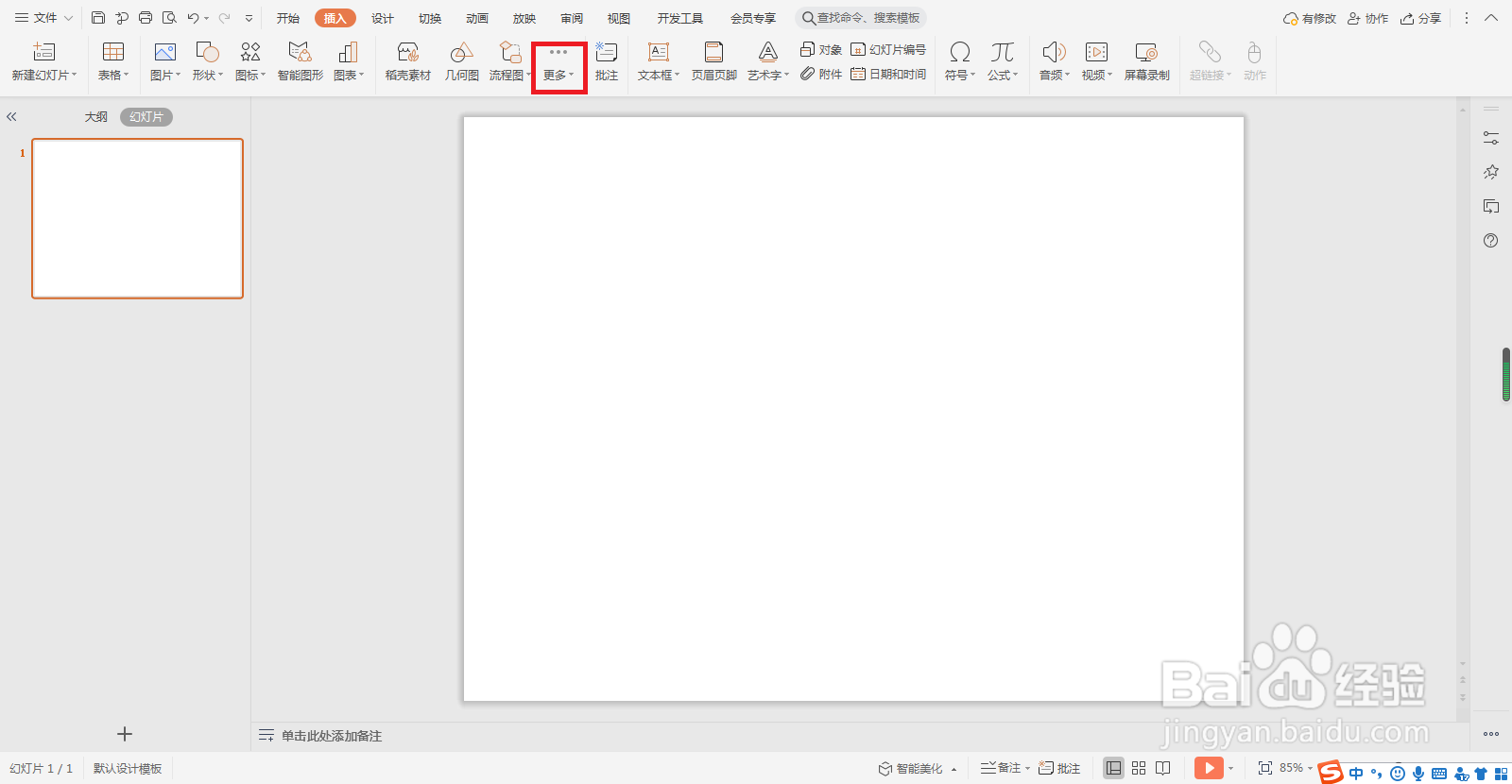Insert 日期和时间 date and time

click(888, 74)
